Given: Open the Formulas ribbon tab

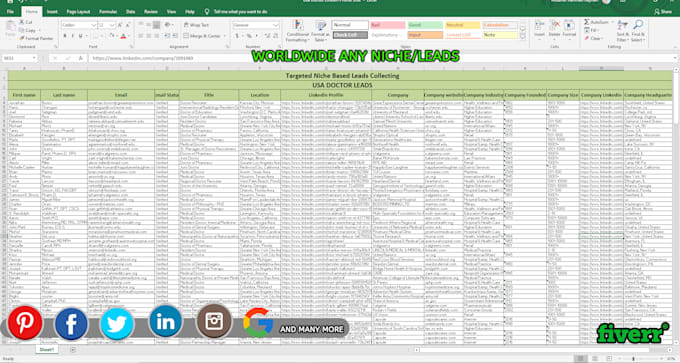Looking at the screenshot, I should click(108, 12).
